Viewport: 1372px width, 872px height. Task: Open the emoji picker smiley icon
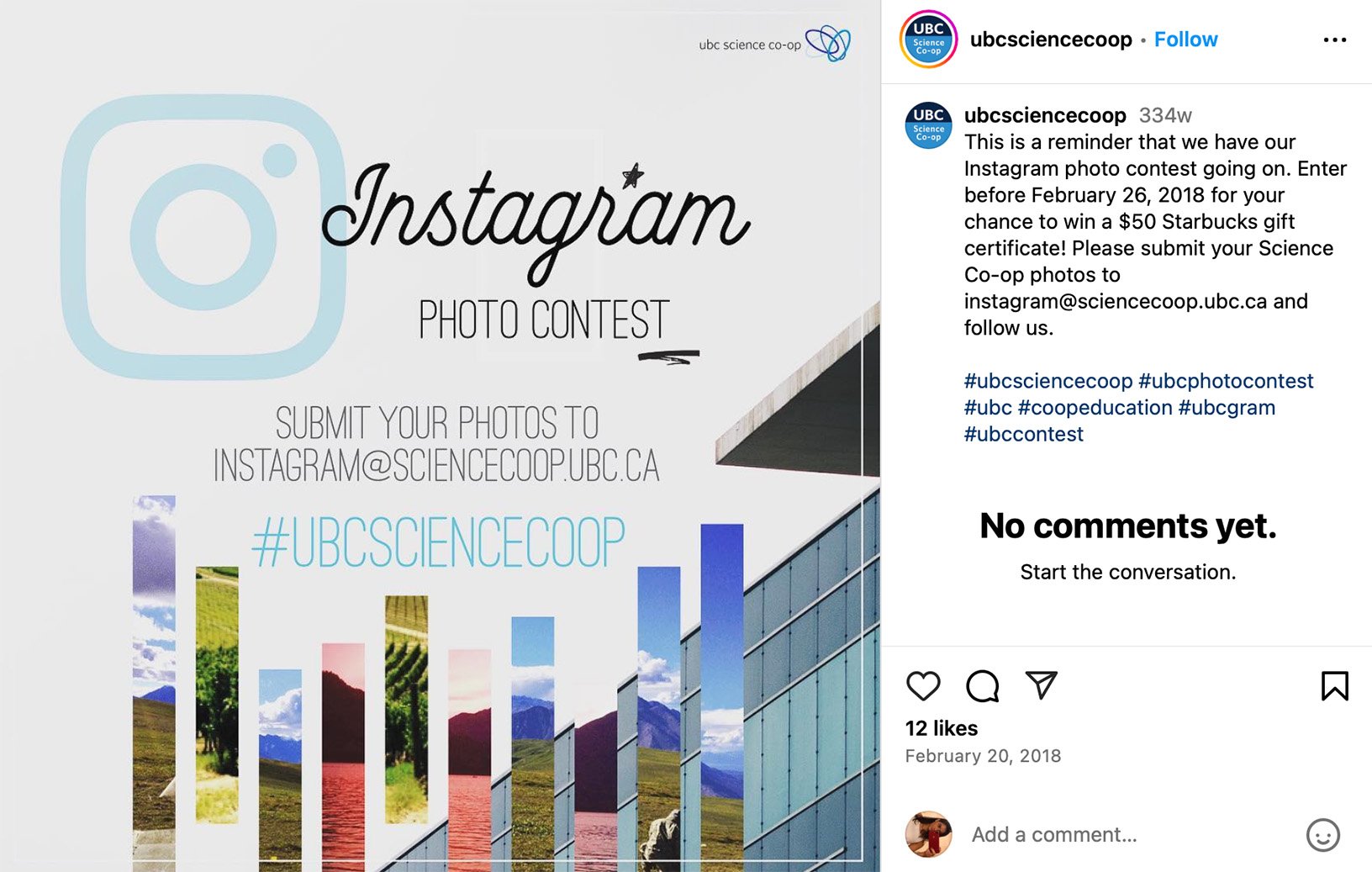1322,835
